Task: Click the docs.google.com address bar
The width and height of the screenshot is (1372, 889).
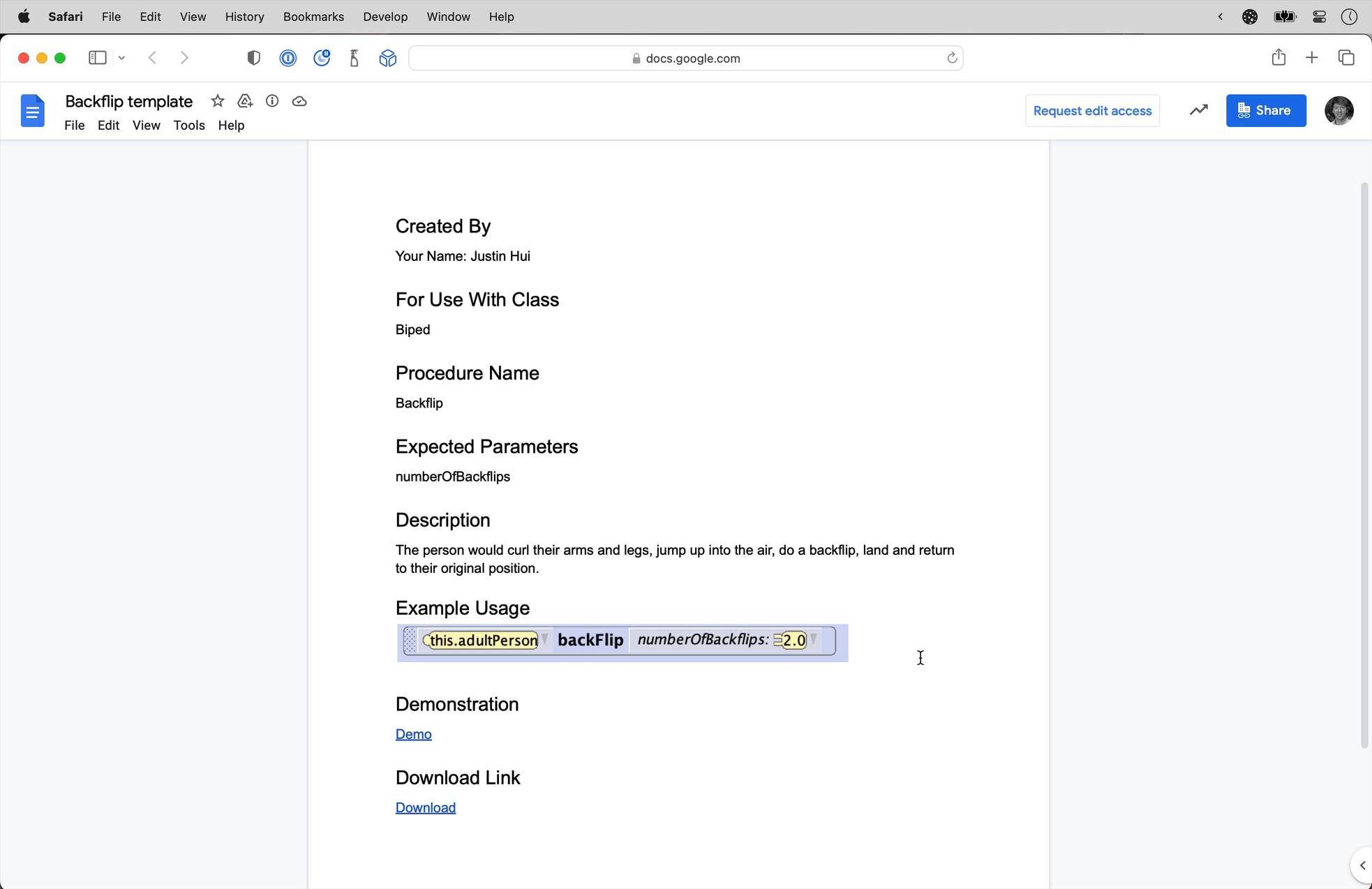Action: [685, 58]
